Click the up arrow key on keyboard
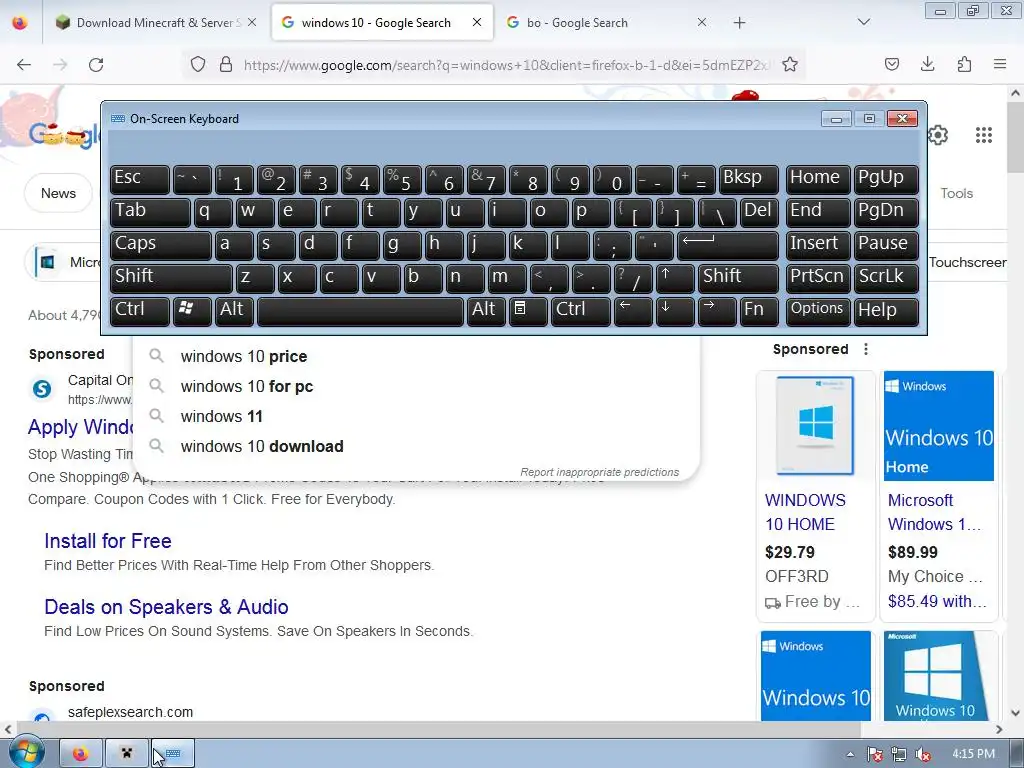Viewport: 1024px width, 768px height. point(675,277)
